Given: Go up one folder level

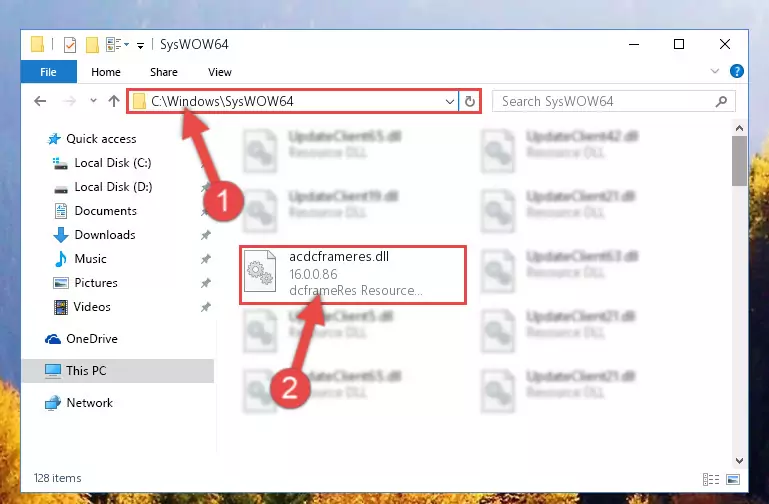Looking at the screenshot, I should (x=114, y=101).
